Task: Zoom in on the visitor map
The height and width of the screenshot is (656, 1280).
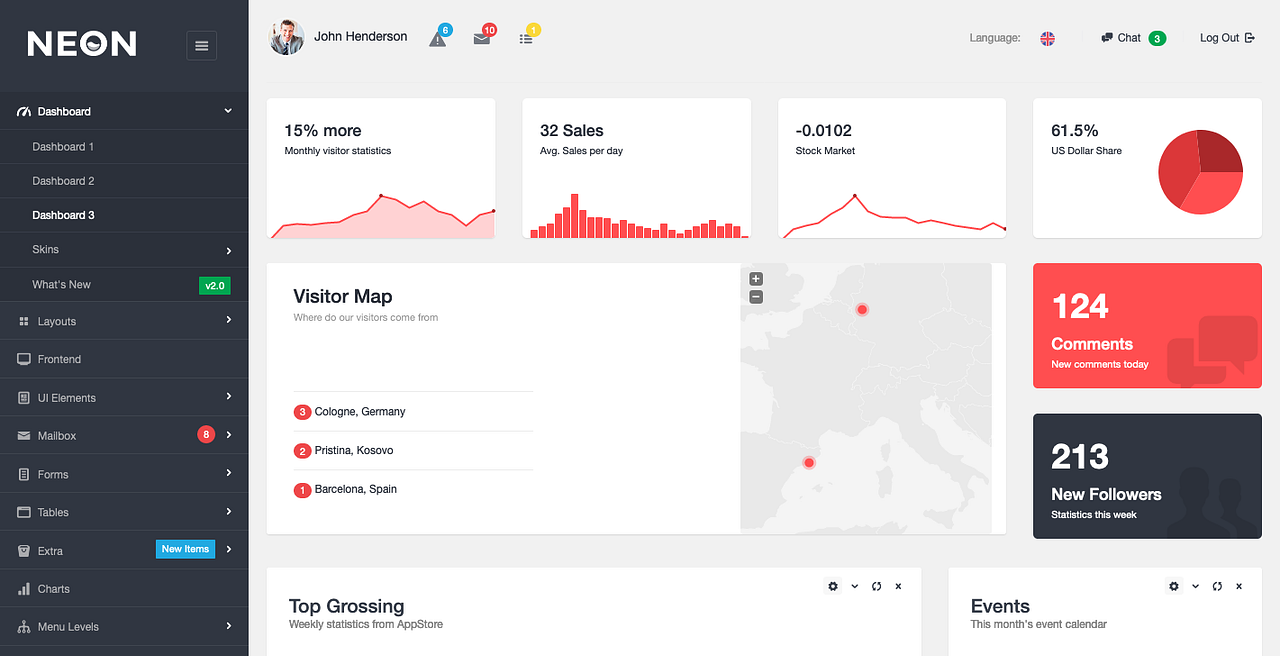Action: click(756, 278)
